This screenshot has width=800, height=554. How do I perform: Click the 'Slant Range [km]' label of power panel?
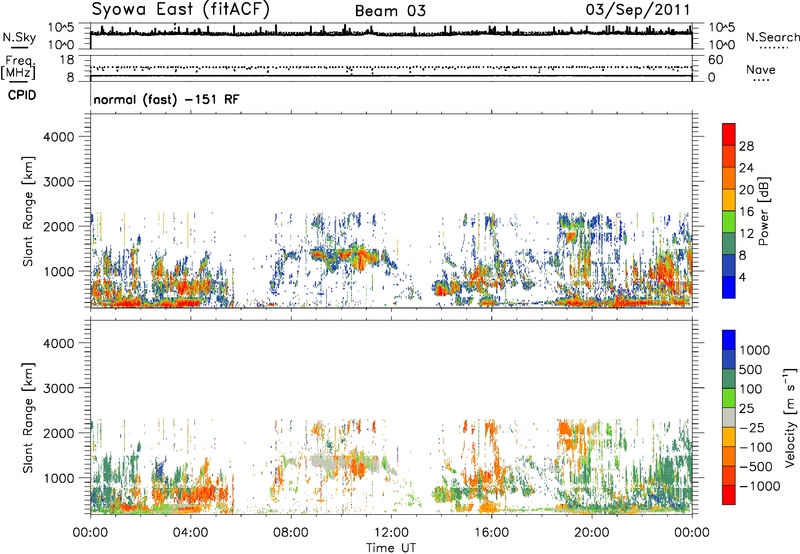click(28, 211)
